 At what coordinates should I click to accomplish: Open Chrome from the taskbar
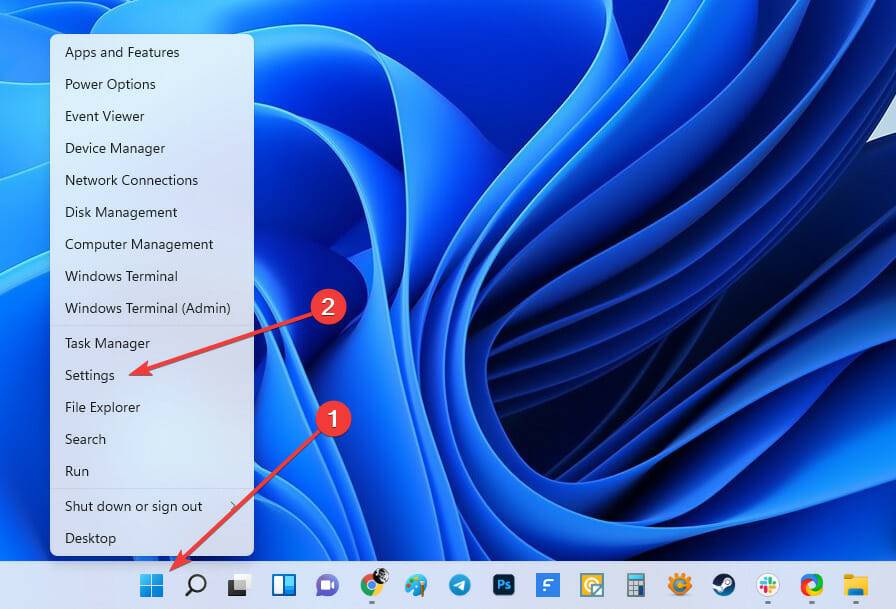pyautogui.click(x=372, y=586)
